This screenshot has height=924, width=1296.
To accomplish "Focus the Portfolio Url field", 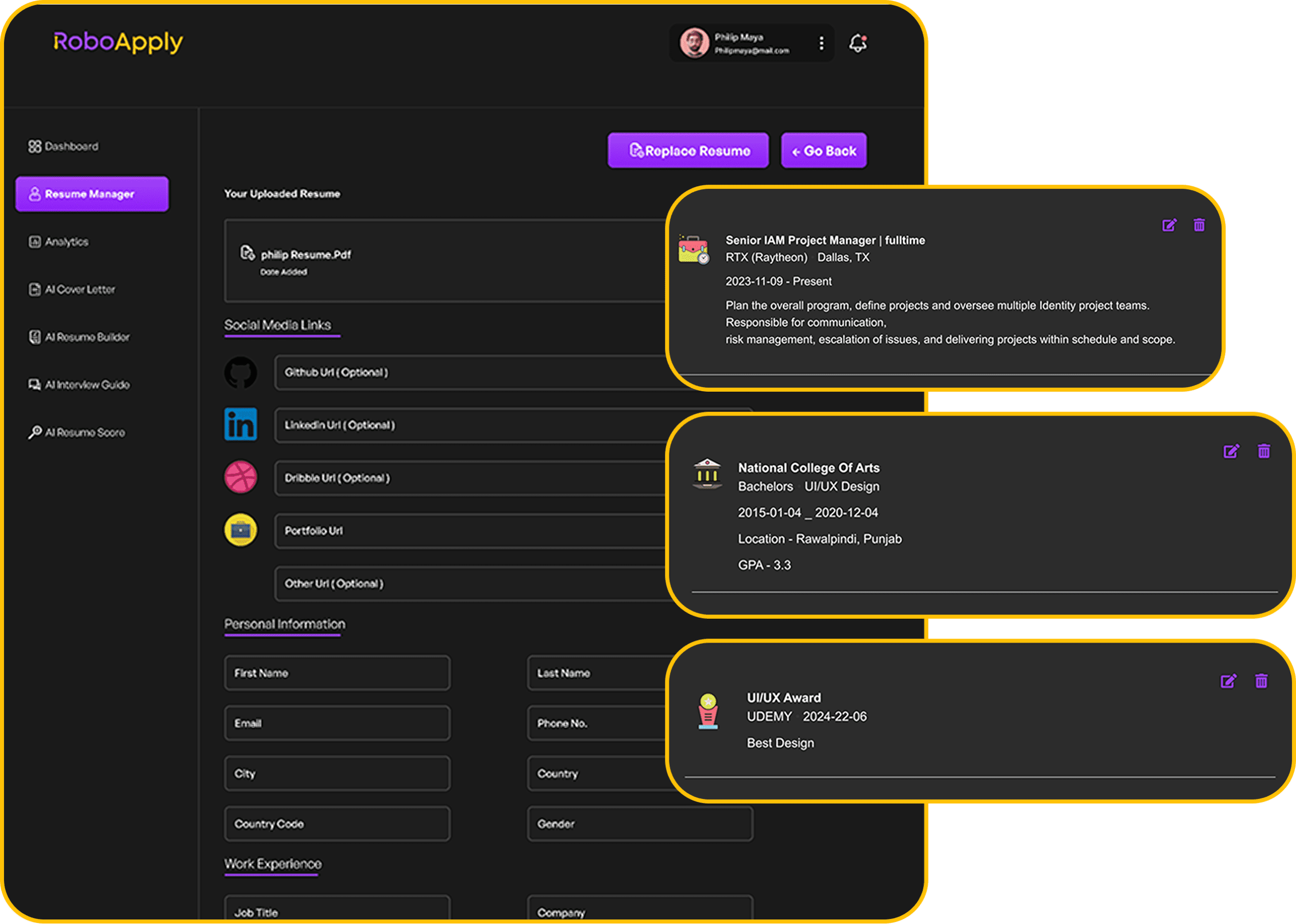I will (471, 531).
